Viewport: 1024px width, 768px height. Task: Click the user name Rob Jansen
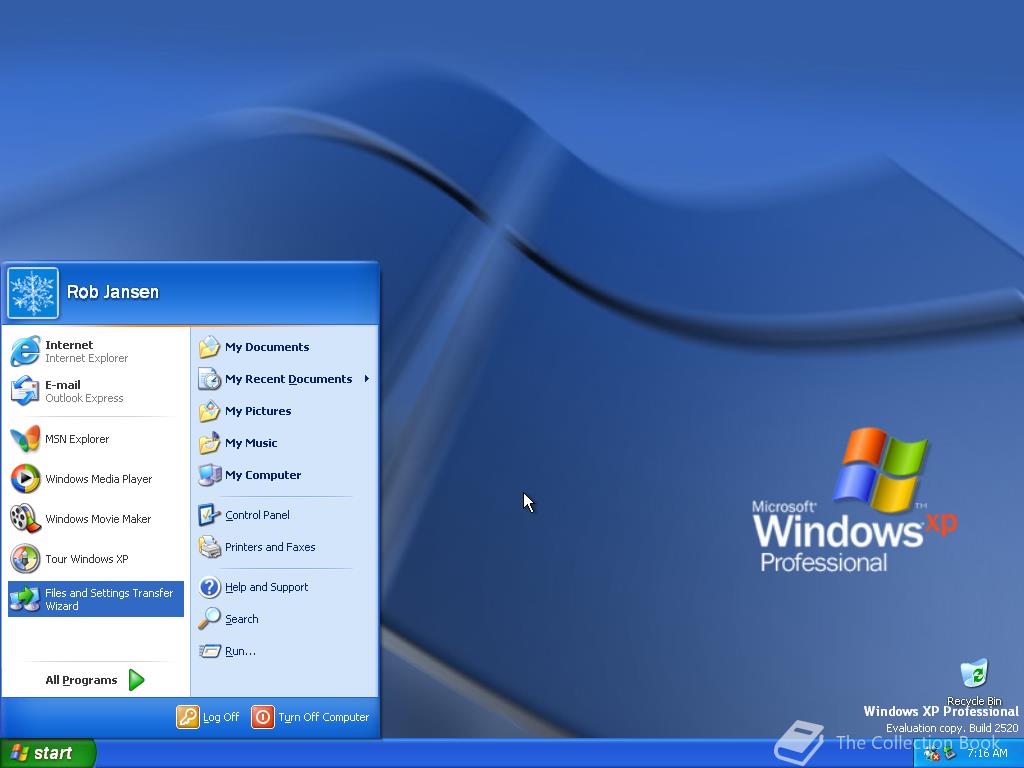tap(113, 292)
